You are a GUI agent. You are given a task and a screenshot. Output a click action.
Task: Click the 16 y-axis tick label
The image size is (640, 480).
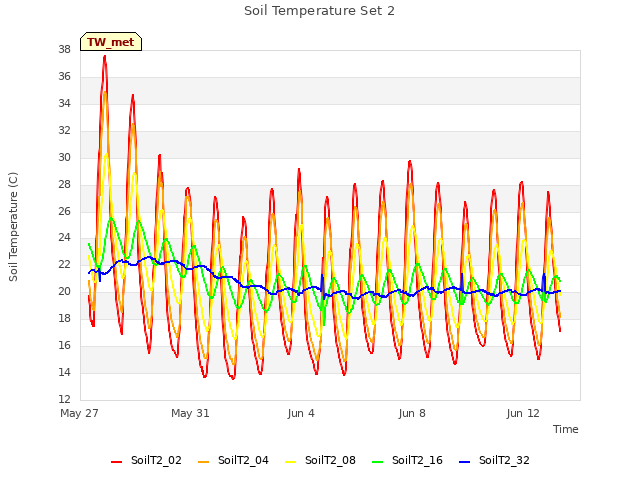(x=64, y=345)
